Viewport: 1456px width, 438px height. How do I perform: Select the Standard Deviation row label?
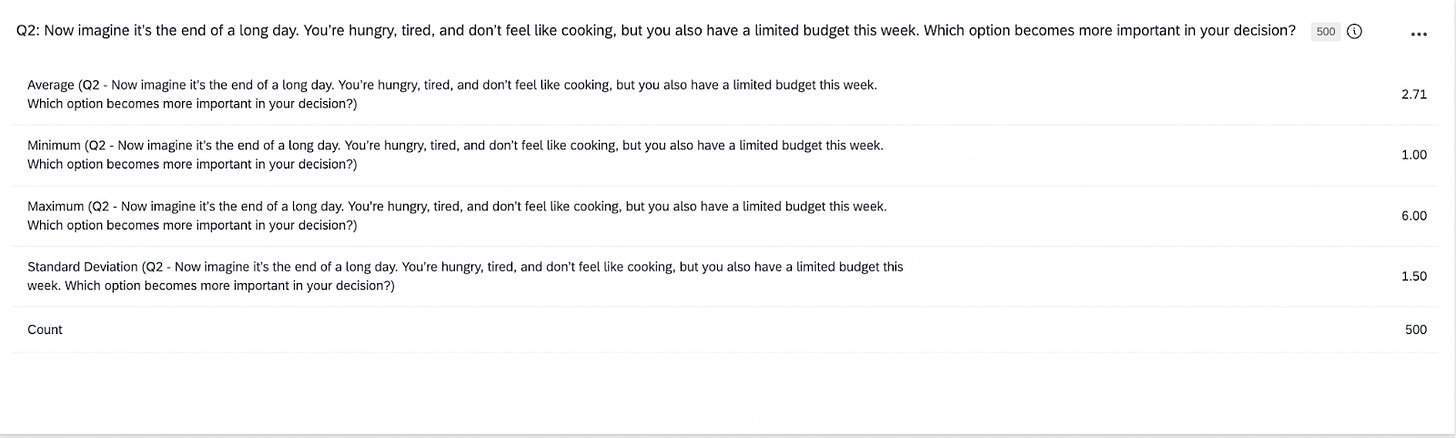(465, 276)
